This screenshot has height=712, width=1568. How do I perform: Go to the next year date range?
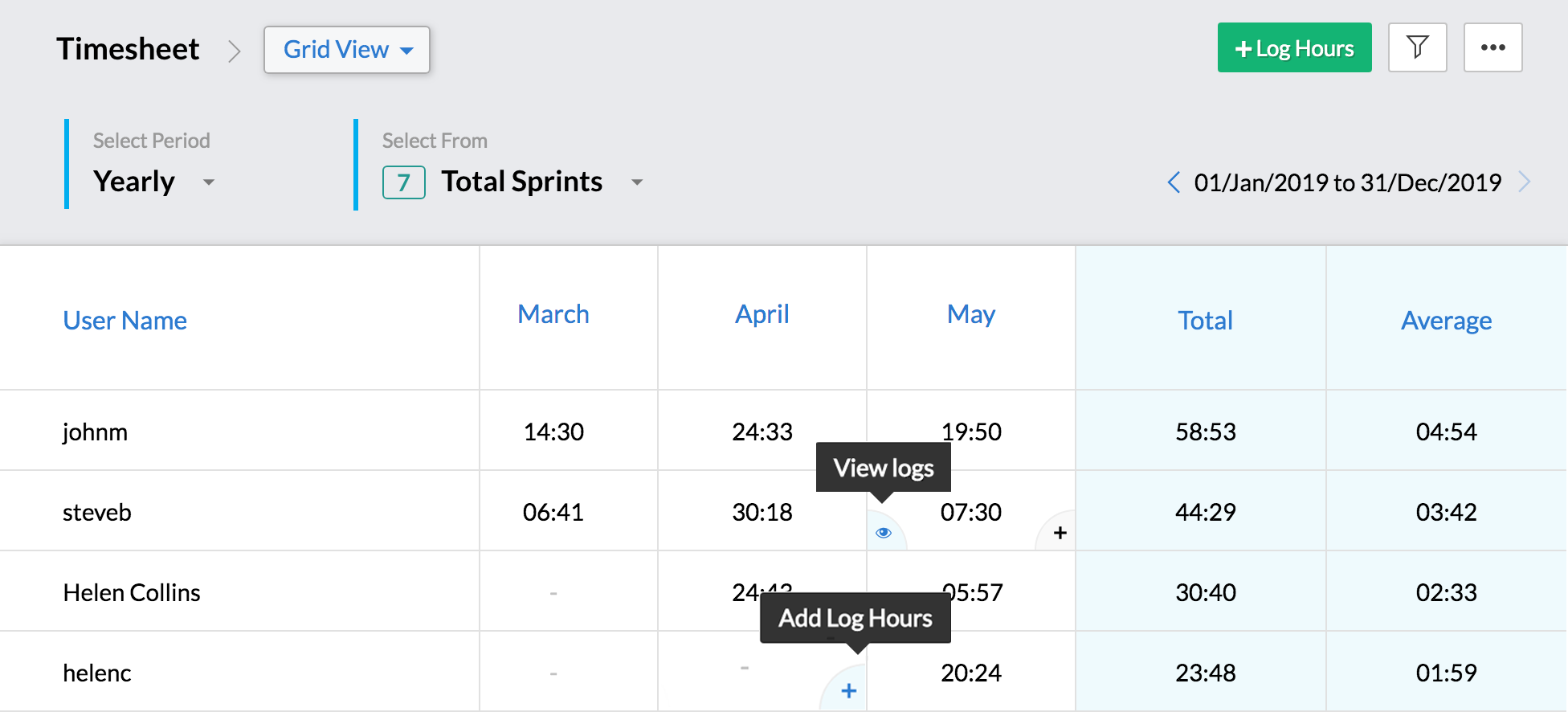(1524, 182)
